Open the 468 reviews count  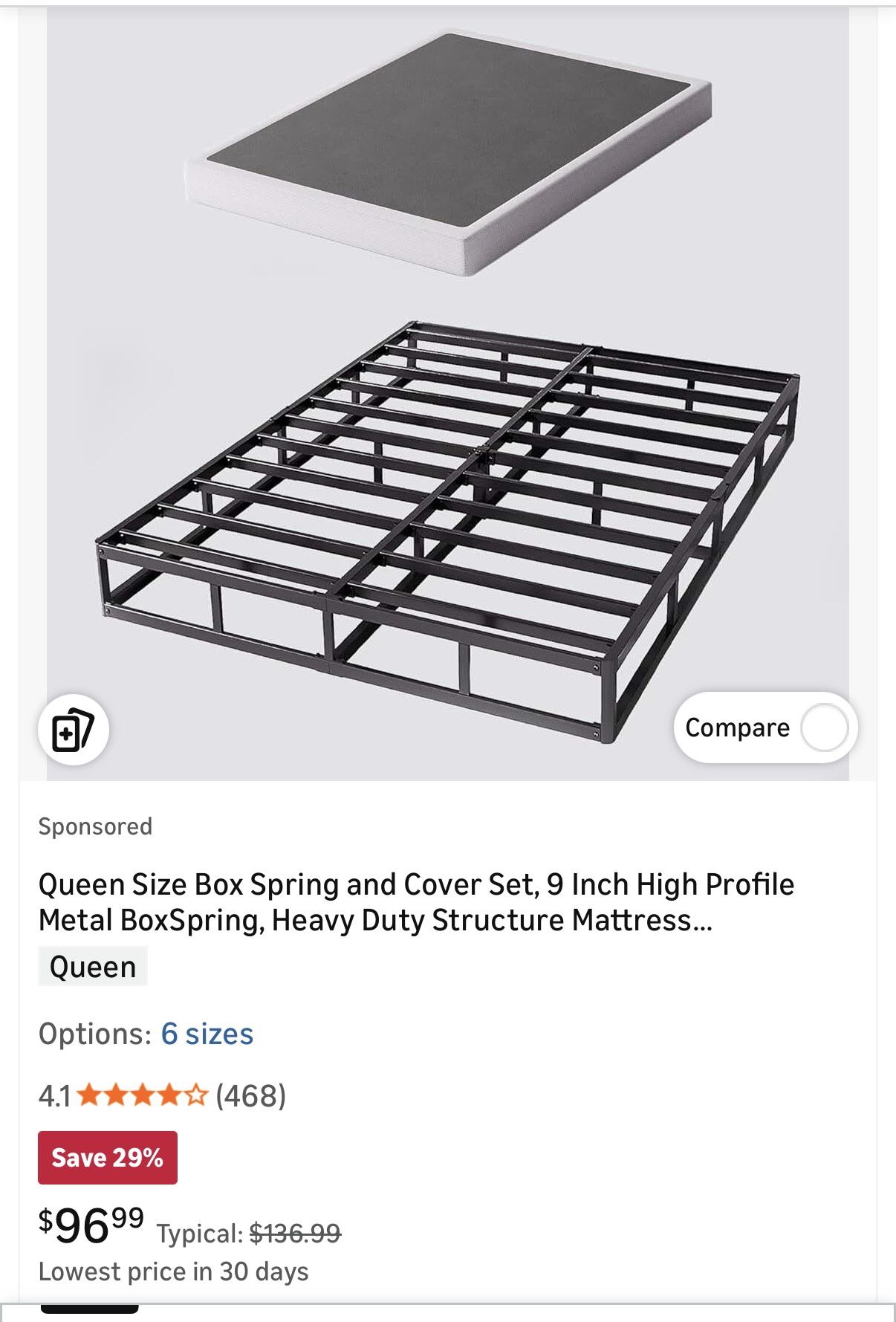click(x=250, y=1095)
